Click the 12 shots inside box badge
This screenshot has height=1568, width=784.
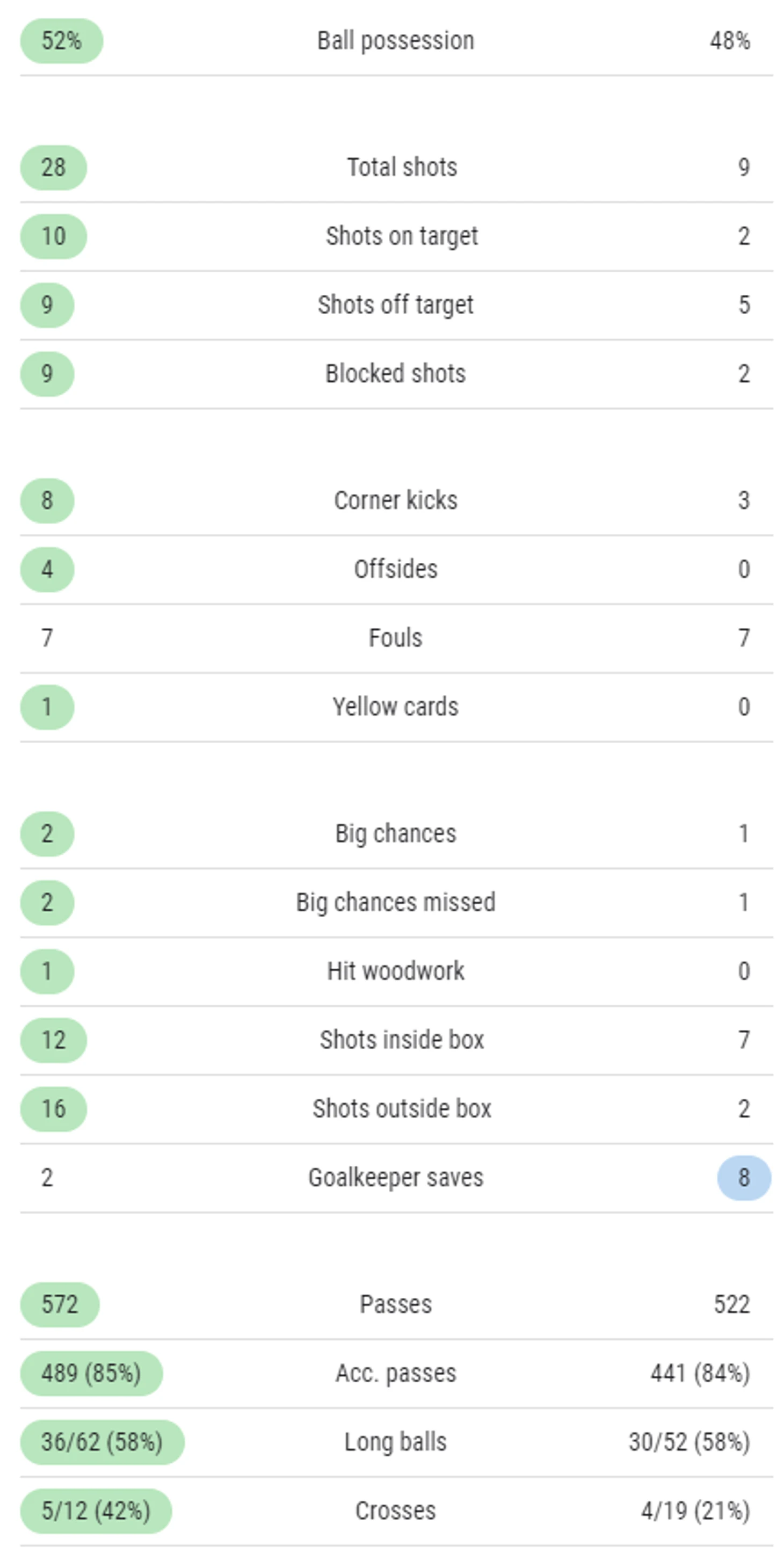(54, 1040)
